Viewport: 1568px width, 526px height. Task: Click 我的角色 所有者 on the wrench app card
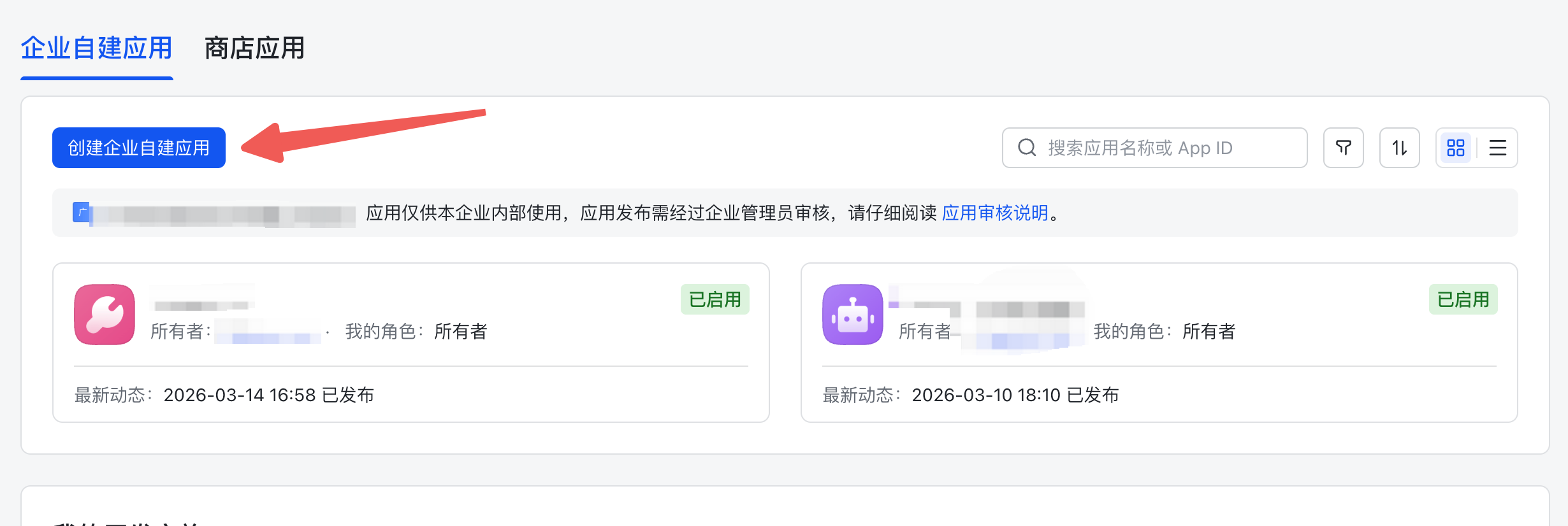(x=416, y=332)
